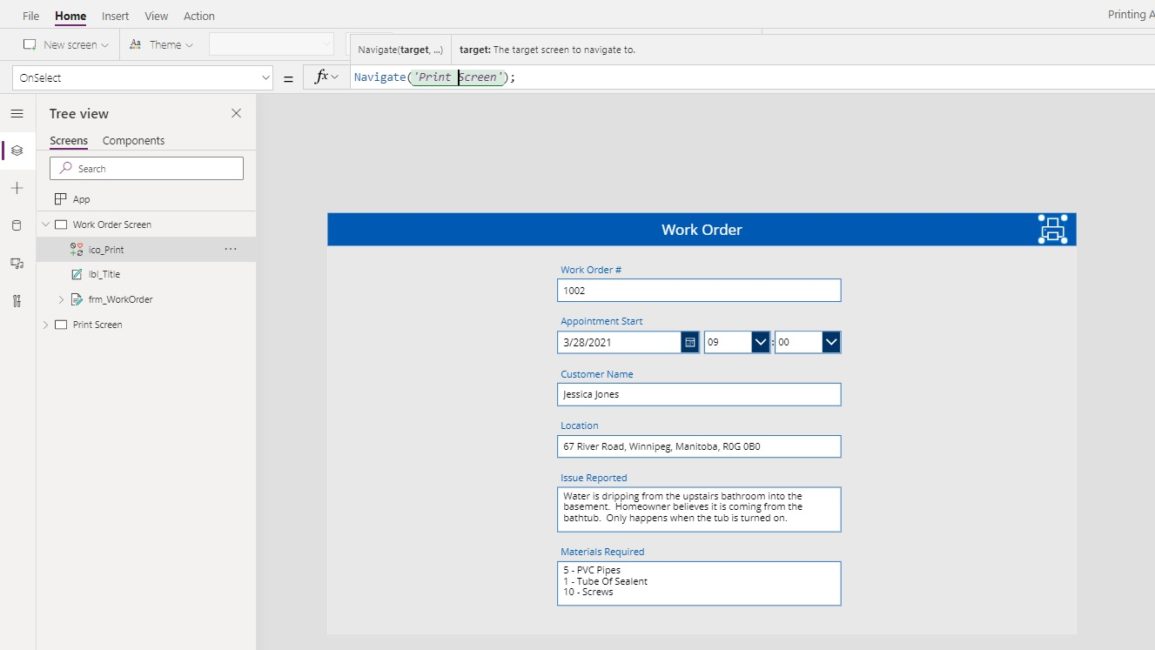
Task: Click the print icon in Work Order header
Action: tap(1052, 229)
